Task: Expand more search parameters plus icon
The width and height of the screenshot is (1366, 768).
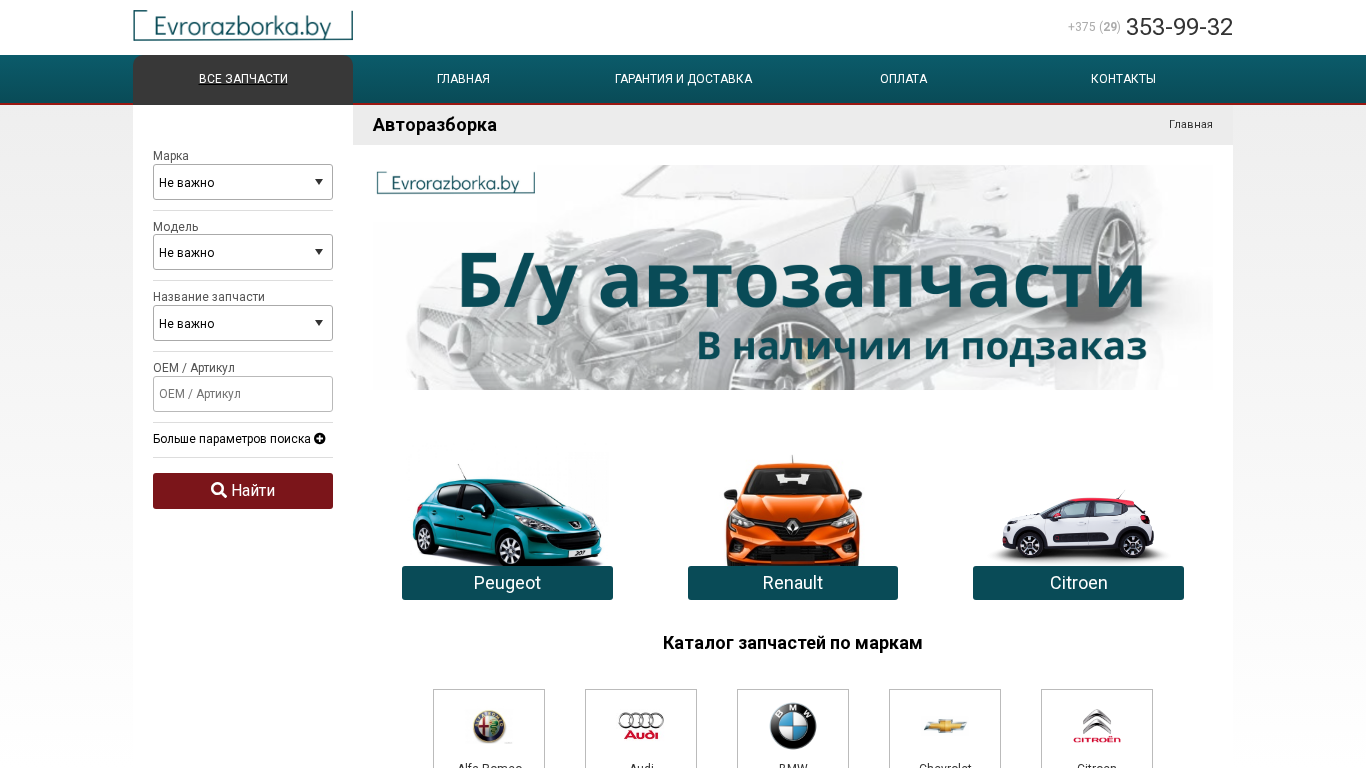Action: pos(320,439)
